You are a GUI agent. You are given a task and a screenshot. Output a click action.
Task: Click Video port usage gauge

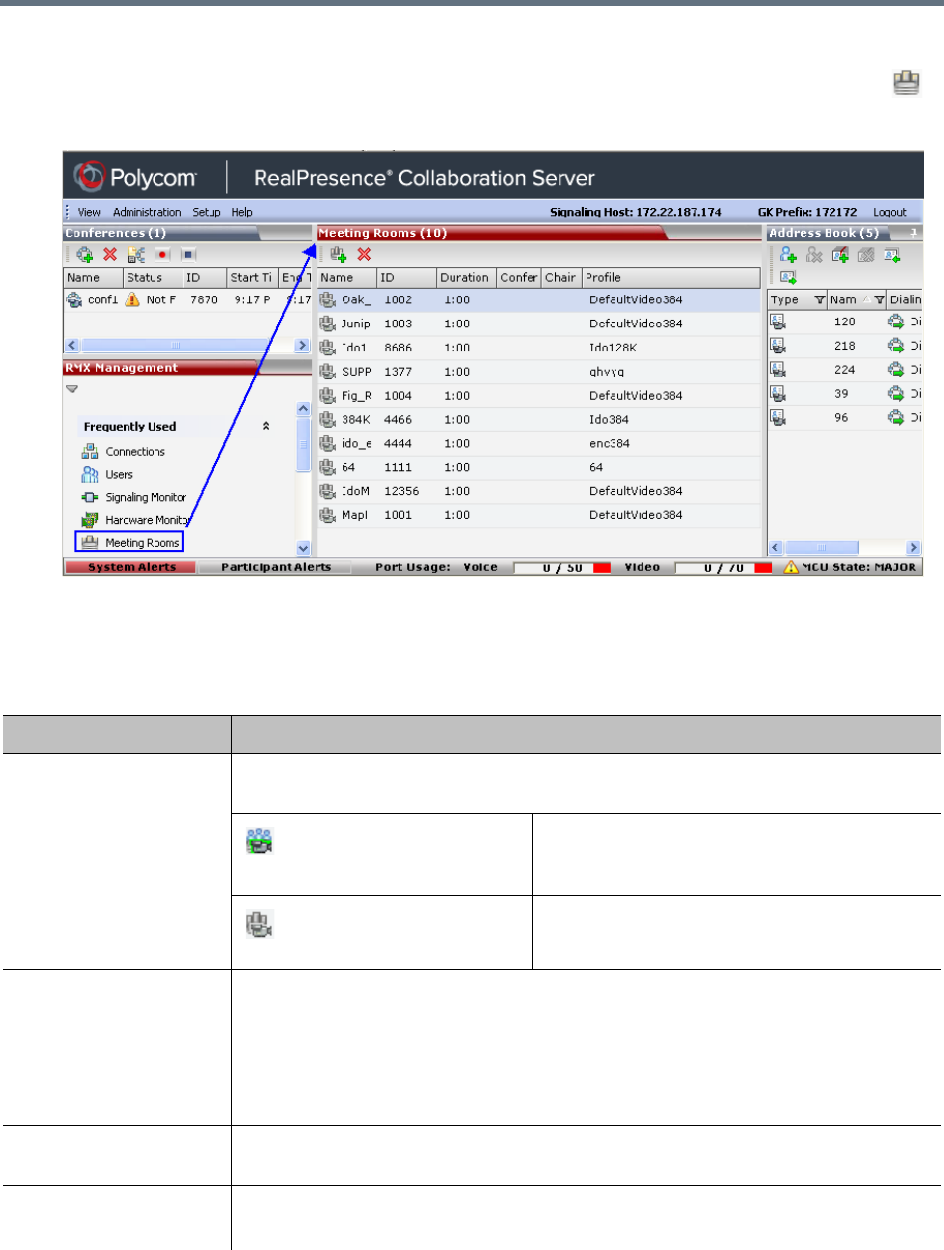[x=724, y=568]
